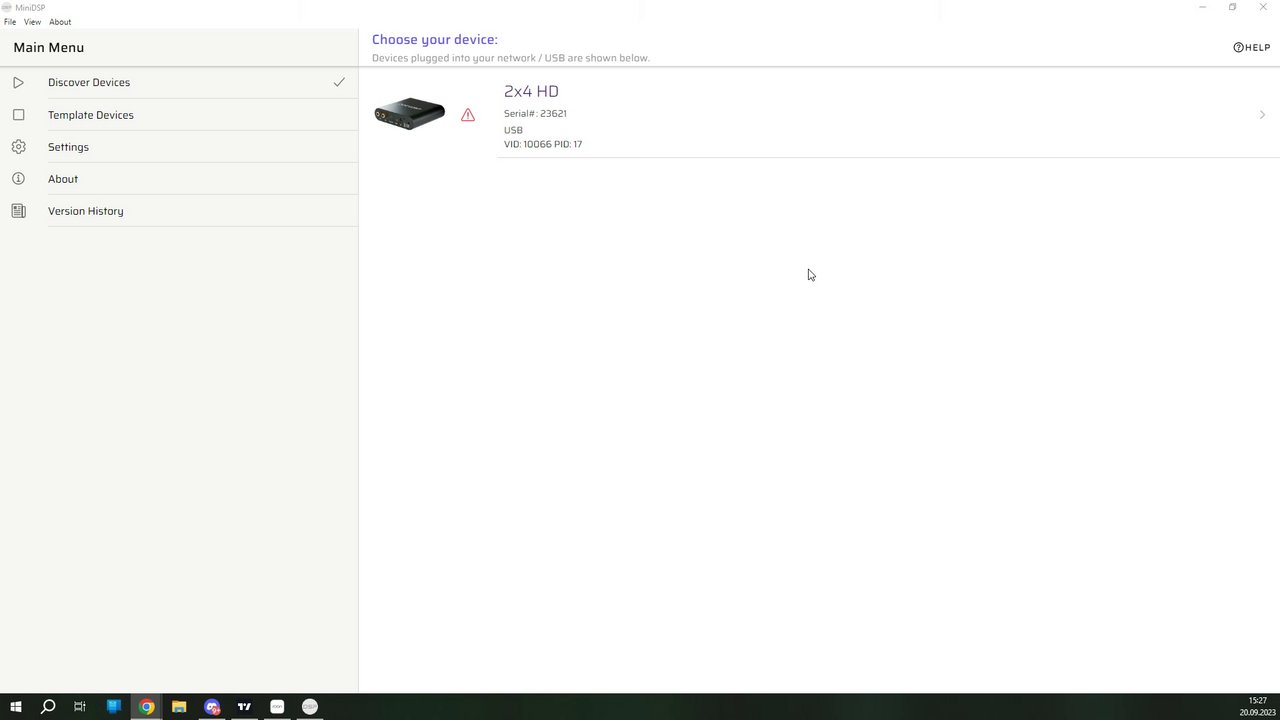Viewport: 1280px width, 720px height.
Task: Click the 2x4 HD device thumbnail image
Action: 410,113
